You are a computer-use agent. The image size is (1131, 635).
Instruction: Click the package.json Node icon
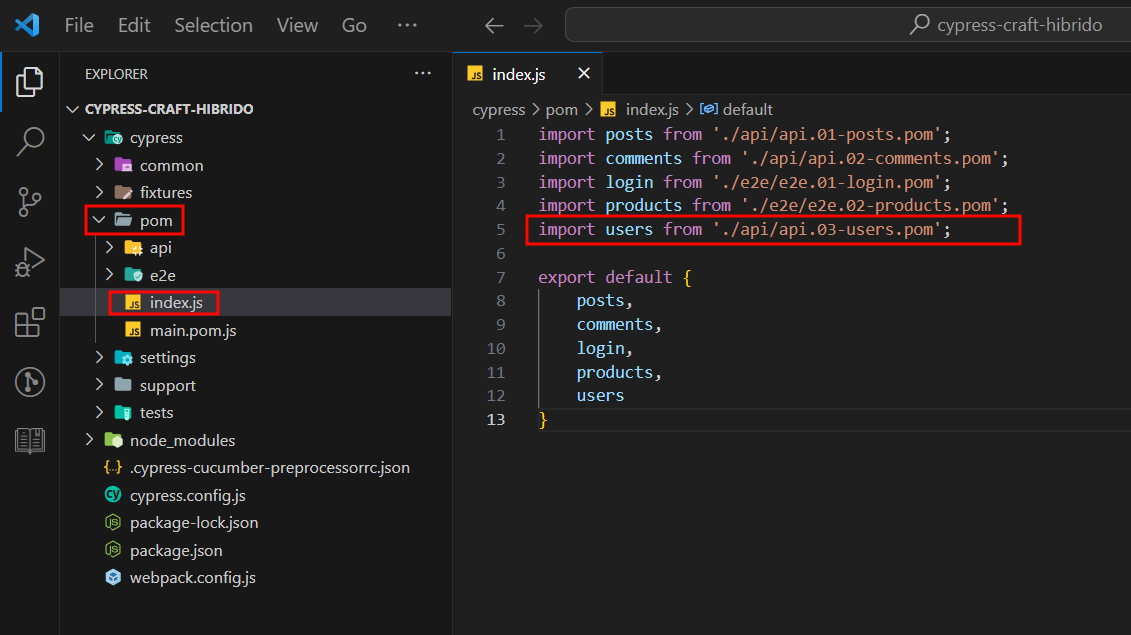click(113, 550)
